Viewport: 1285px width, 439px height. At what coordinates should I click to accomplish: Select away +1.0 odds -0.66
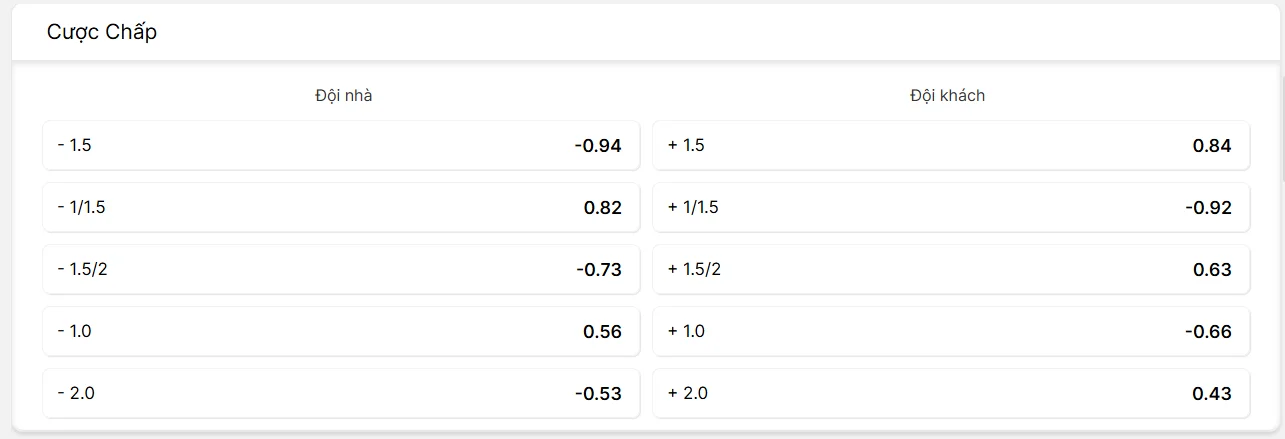951,331
